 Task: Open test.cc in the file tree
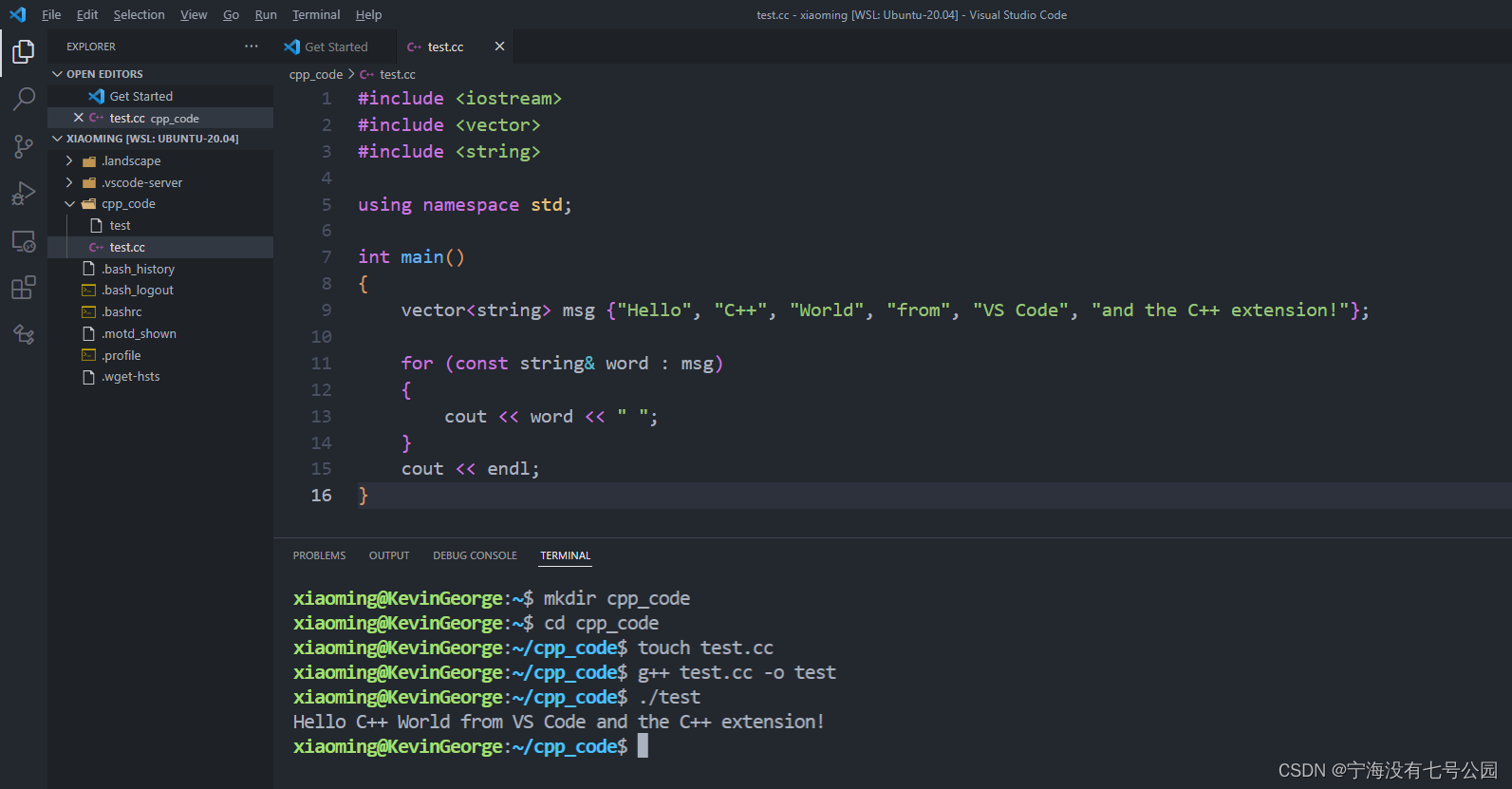pos(160,247)
